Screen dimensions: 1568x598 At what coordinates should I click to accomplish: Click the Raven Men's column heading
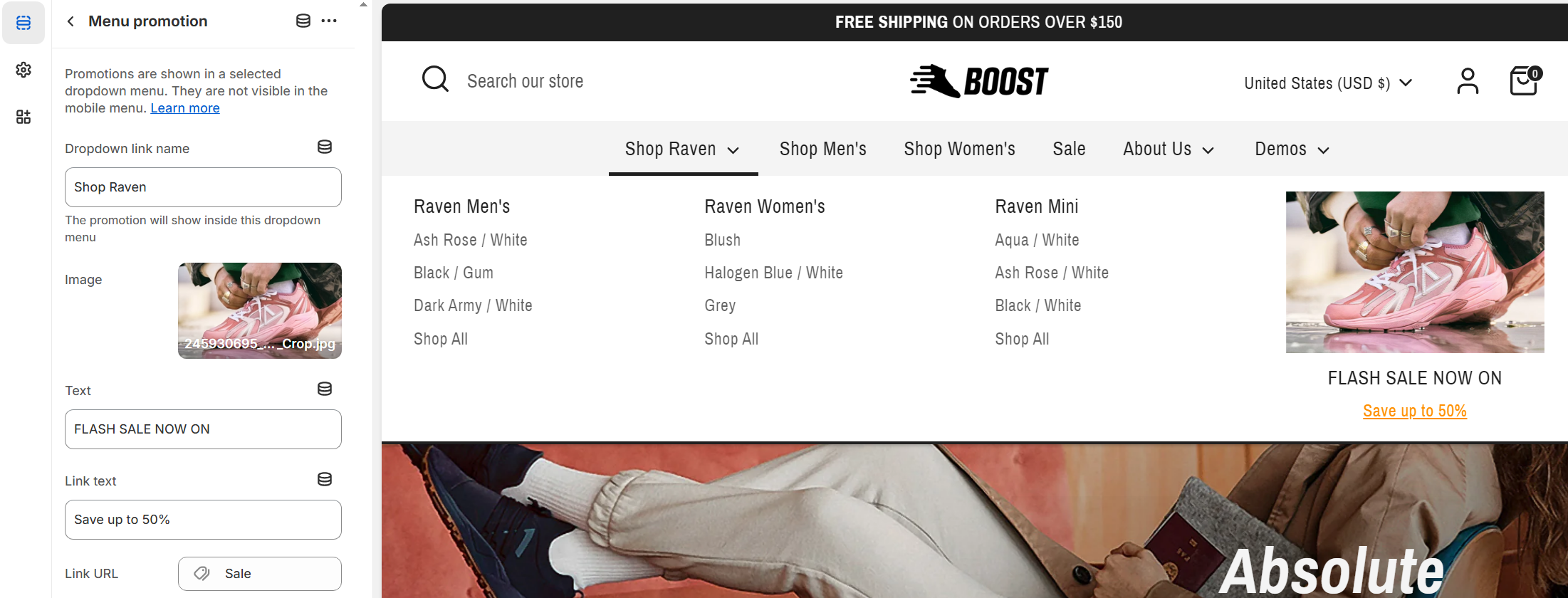pyautogui.click(x=462, y=206)
